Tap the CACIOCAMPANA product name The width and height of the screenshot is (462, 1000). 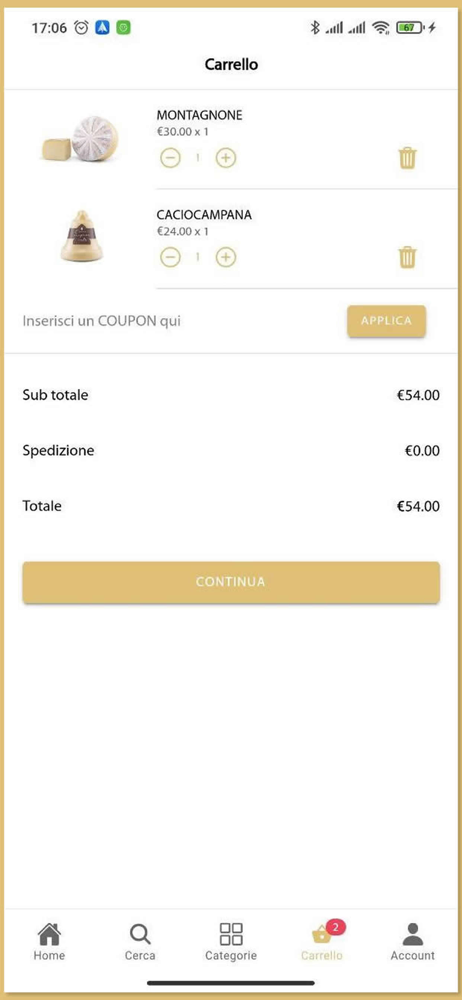(204, 215)
